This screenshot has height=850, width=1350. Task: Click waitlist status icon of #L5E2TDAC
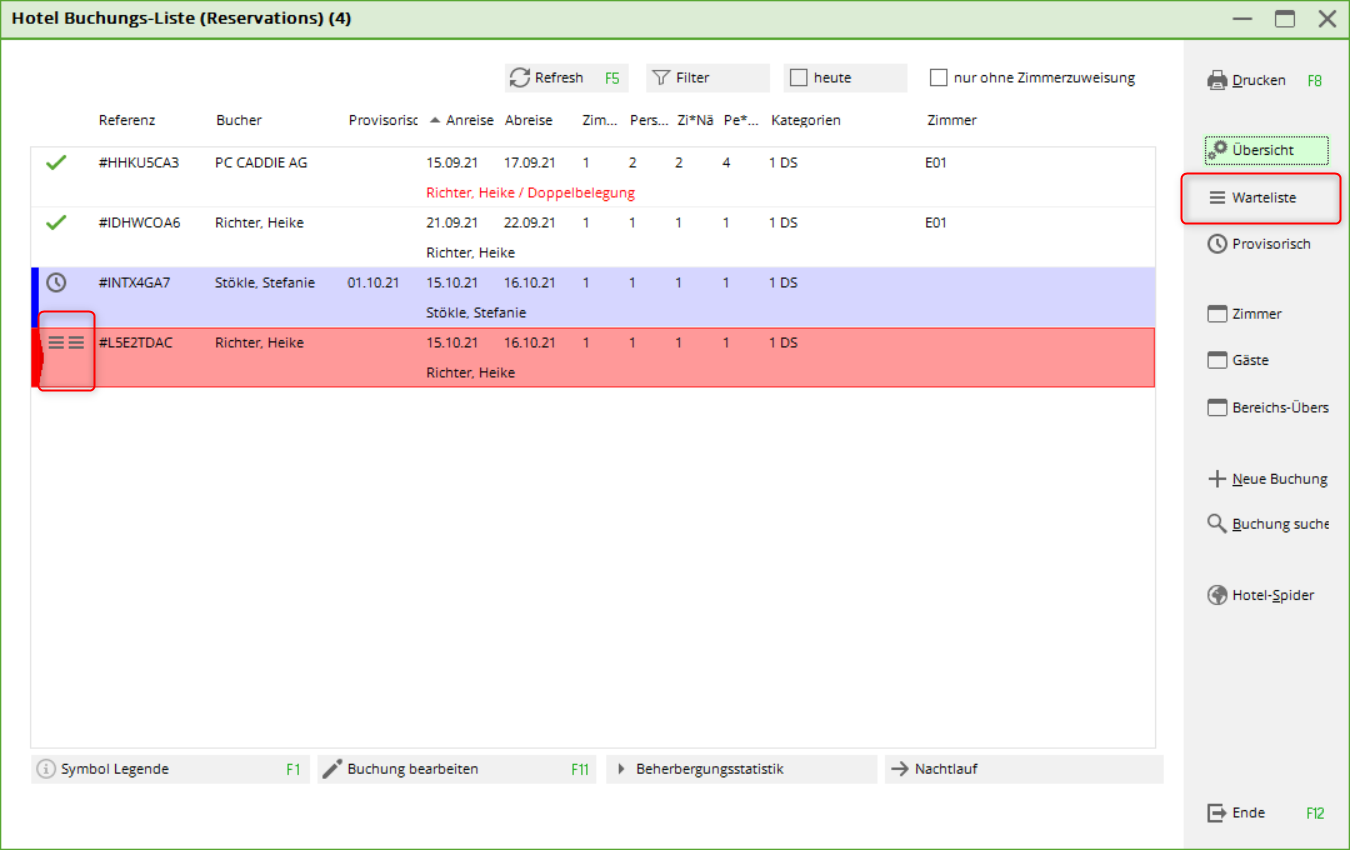[x=66, y=343]
